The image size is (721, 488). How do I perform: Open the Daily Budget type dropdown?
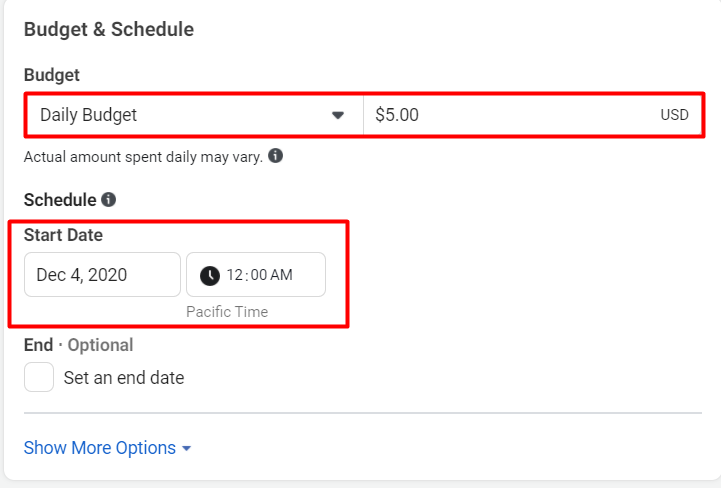(x=180, y=115)
